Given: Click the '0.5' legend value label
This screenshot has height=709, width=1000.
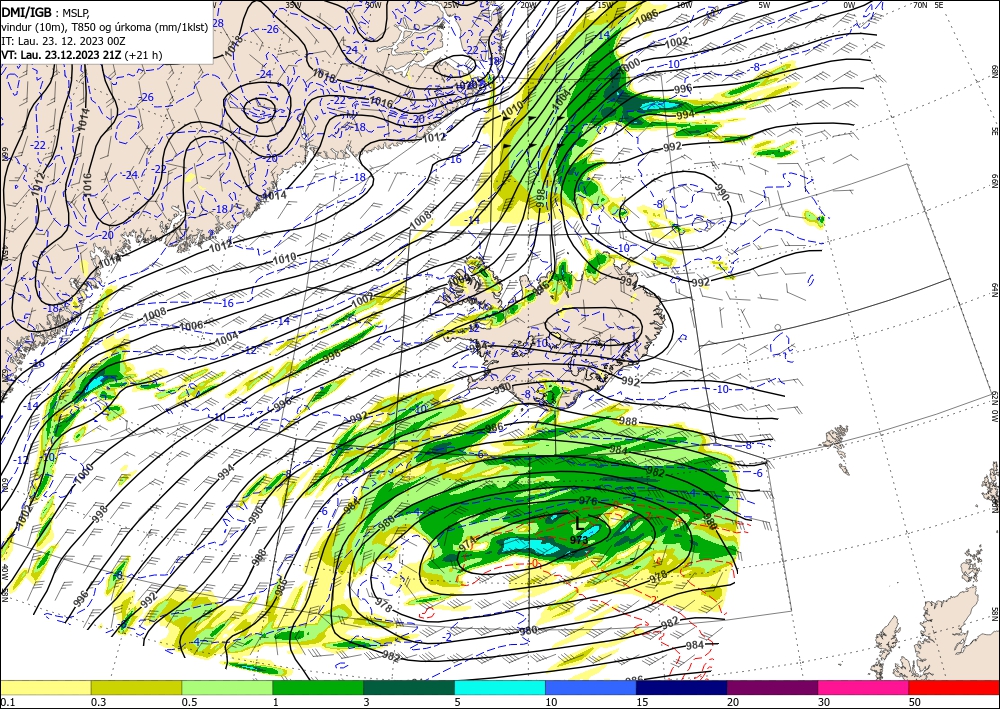Looking at the screenshot, I should 188,702.
